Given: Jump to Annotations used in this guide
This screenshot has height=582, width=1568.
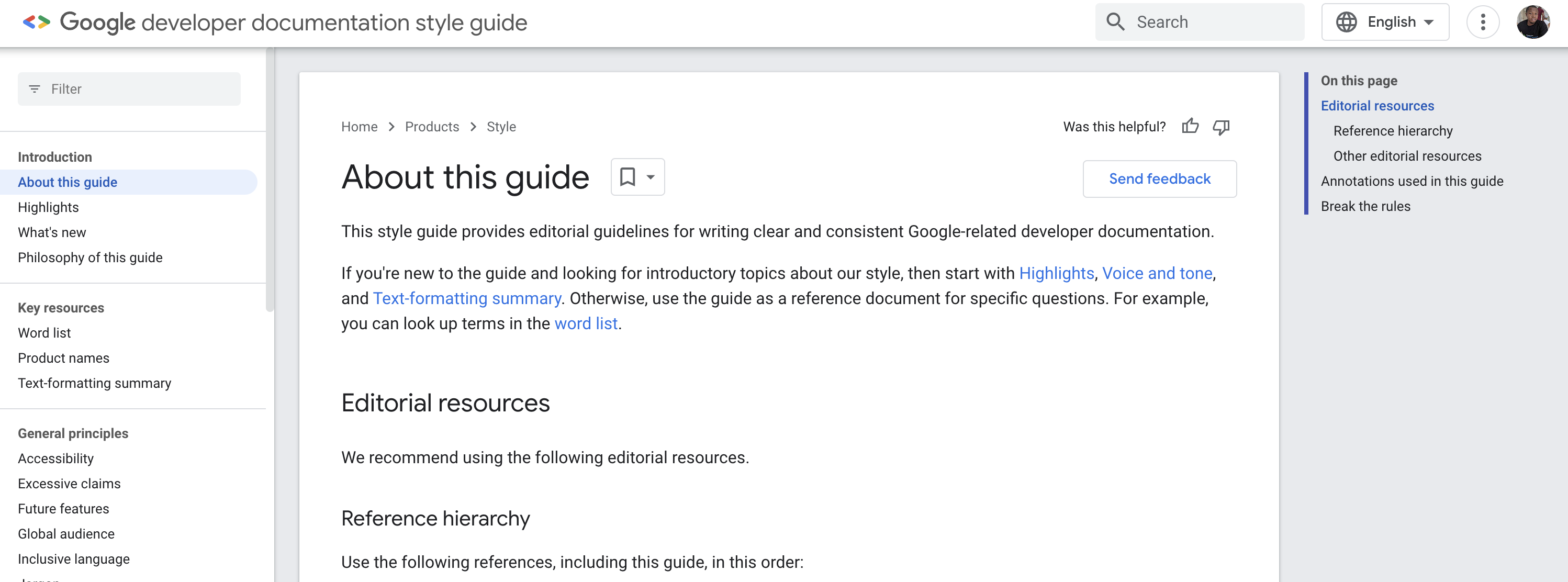Looking at the screenshot, I should tap(1412, 181).
